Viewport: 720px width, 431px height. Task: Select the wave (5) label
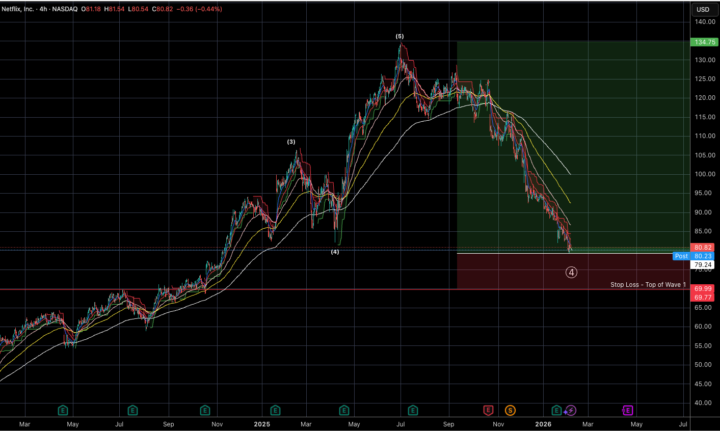point(399,36)
